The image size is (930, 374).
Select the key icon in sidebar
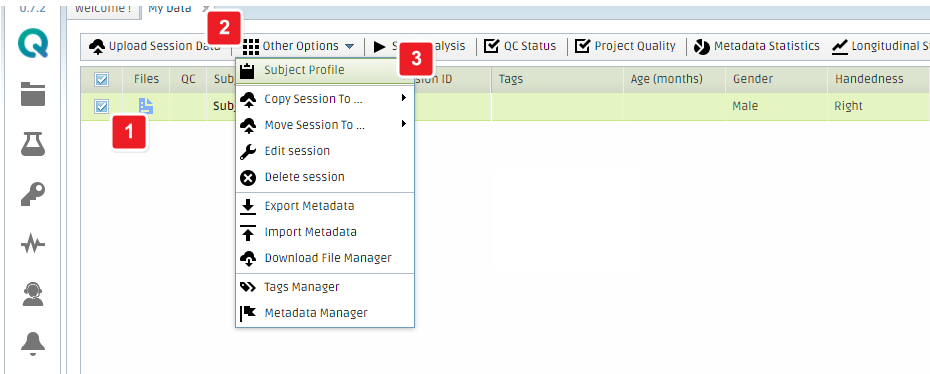(x=33, y=194)
